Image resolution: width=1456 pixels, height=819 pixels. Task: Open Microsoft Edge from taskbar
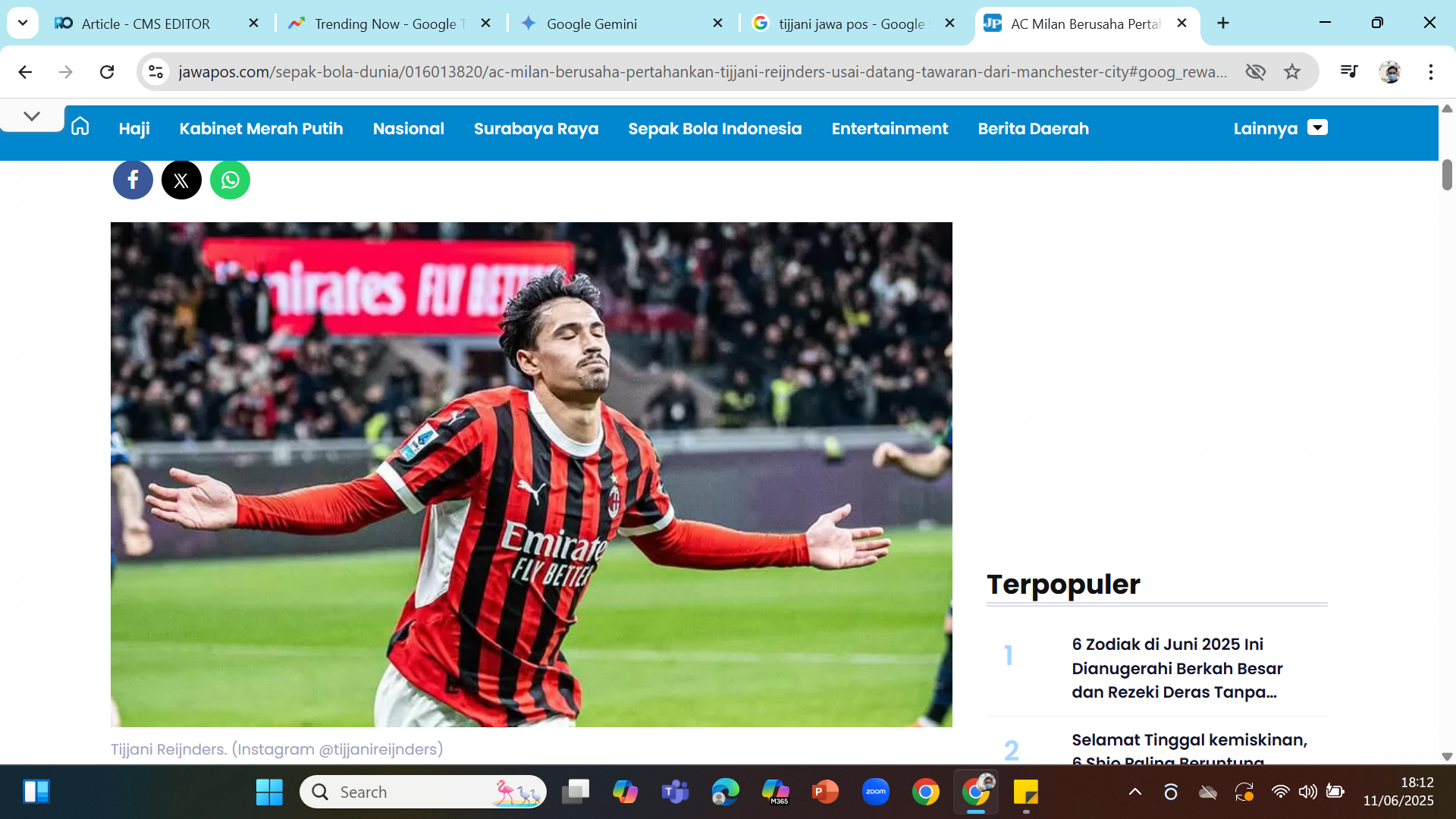725,792
